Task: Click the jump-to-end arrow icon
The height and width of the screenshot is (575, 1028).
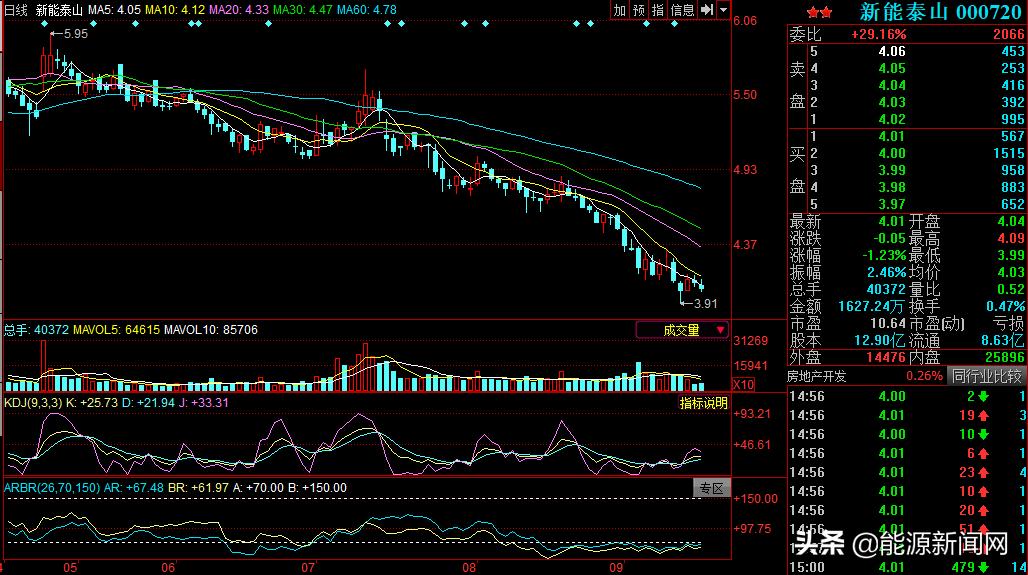Action: pos(707,10)
